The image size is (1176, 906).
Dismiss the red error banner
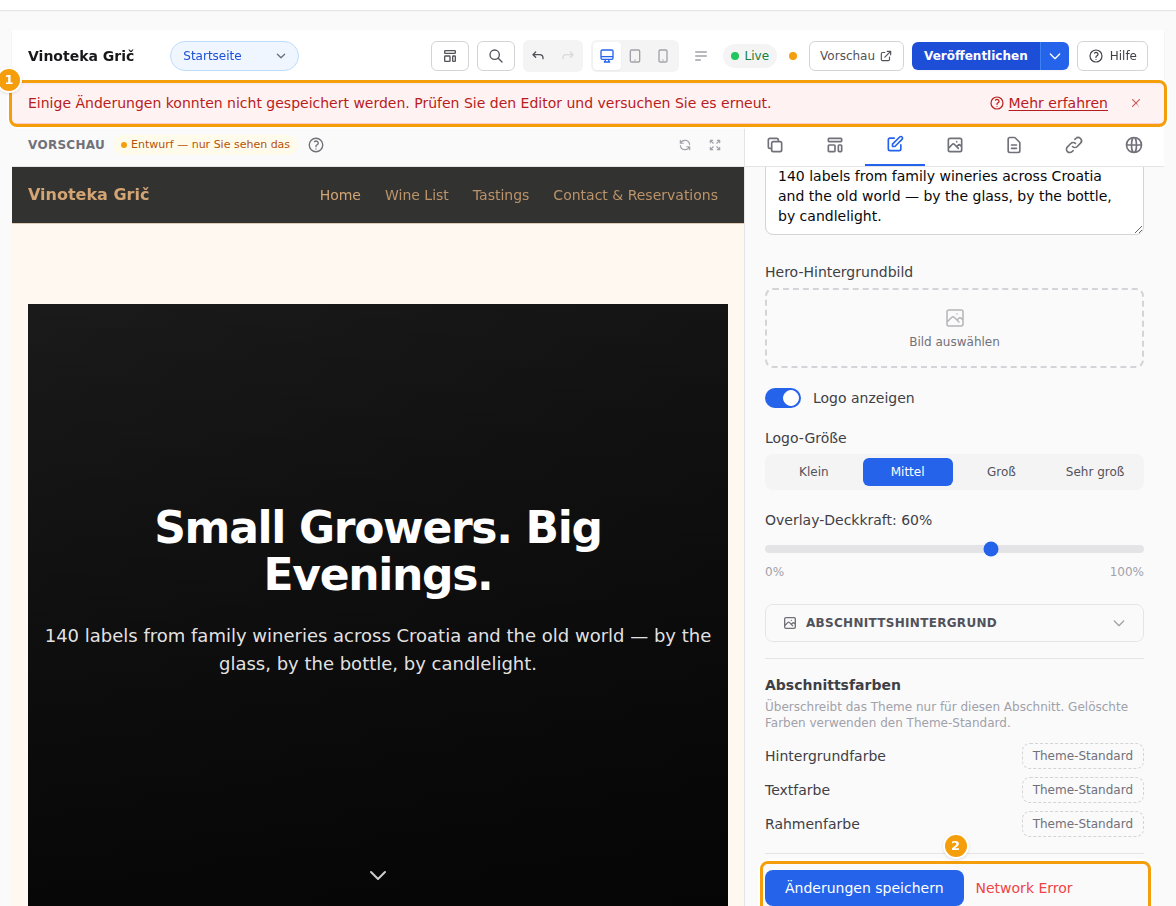[1136, 103]
